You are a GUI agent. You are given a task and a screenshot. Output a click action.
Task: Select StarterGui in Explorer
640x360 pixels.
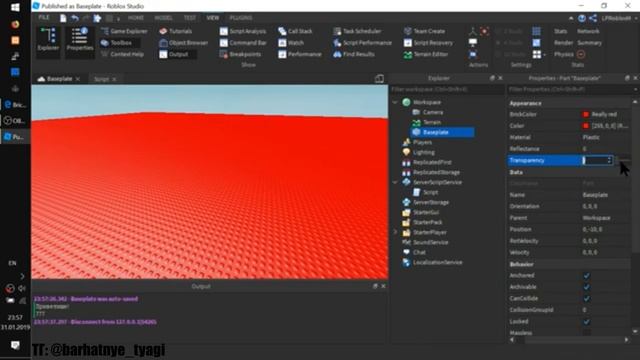(420, 212)
